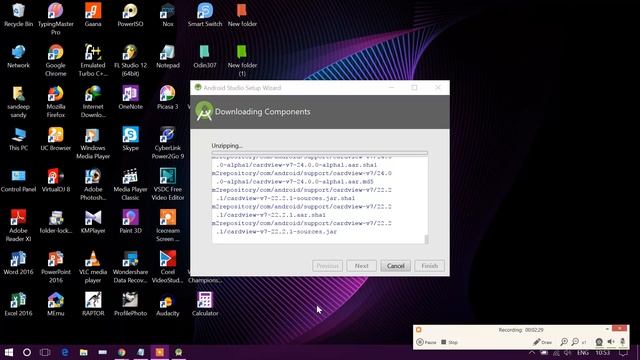Open Microsoft Edge from the taskbar
The image size is (640, 360).
point(64,352)
